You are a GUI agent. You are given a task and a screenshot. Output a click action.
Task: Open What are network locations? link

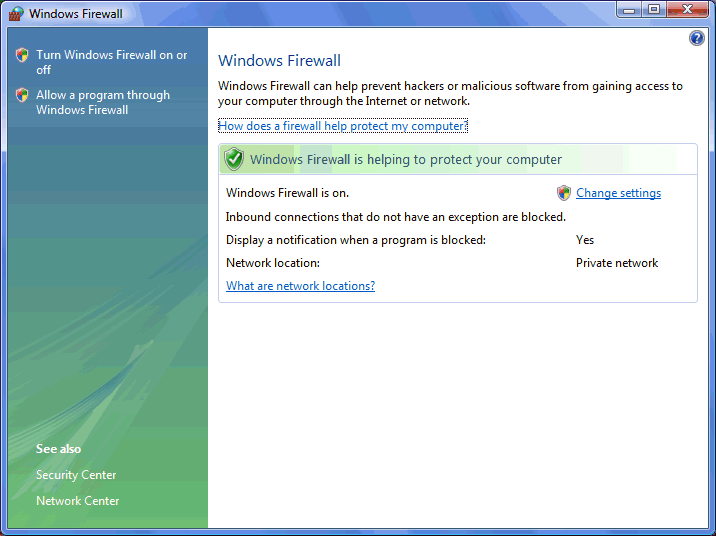[300, 286]
